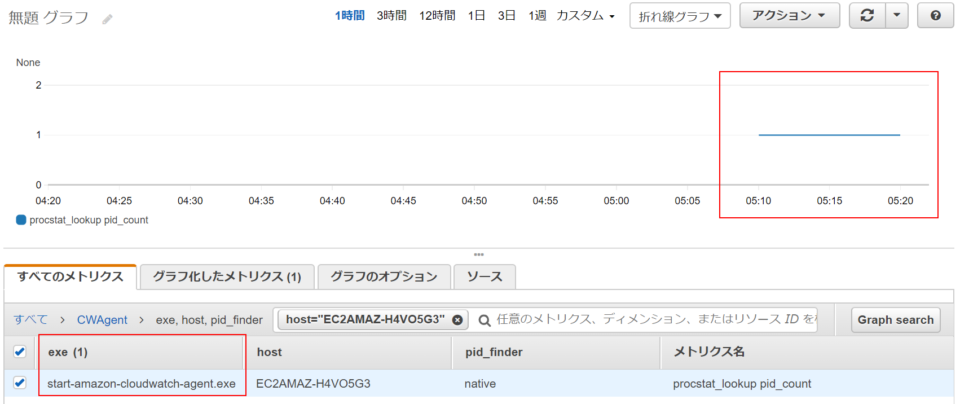Screen dimensions: 960x404
Task: Open the refresh options dropdown arrow
Action: (x=897, y=16)
